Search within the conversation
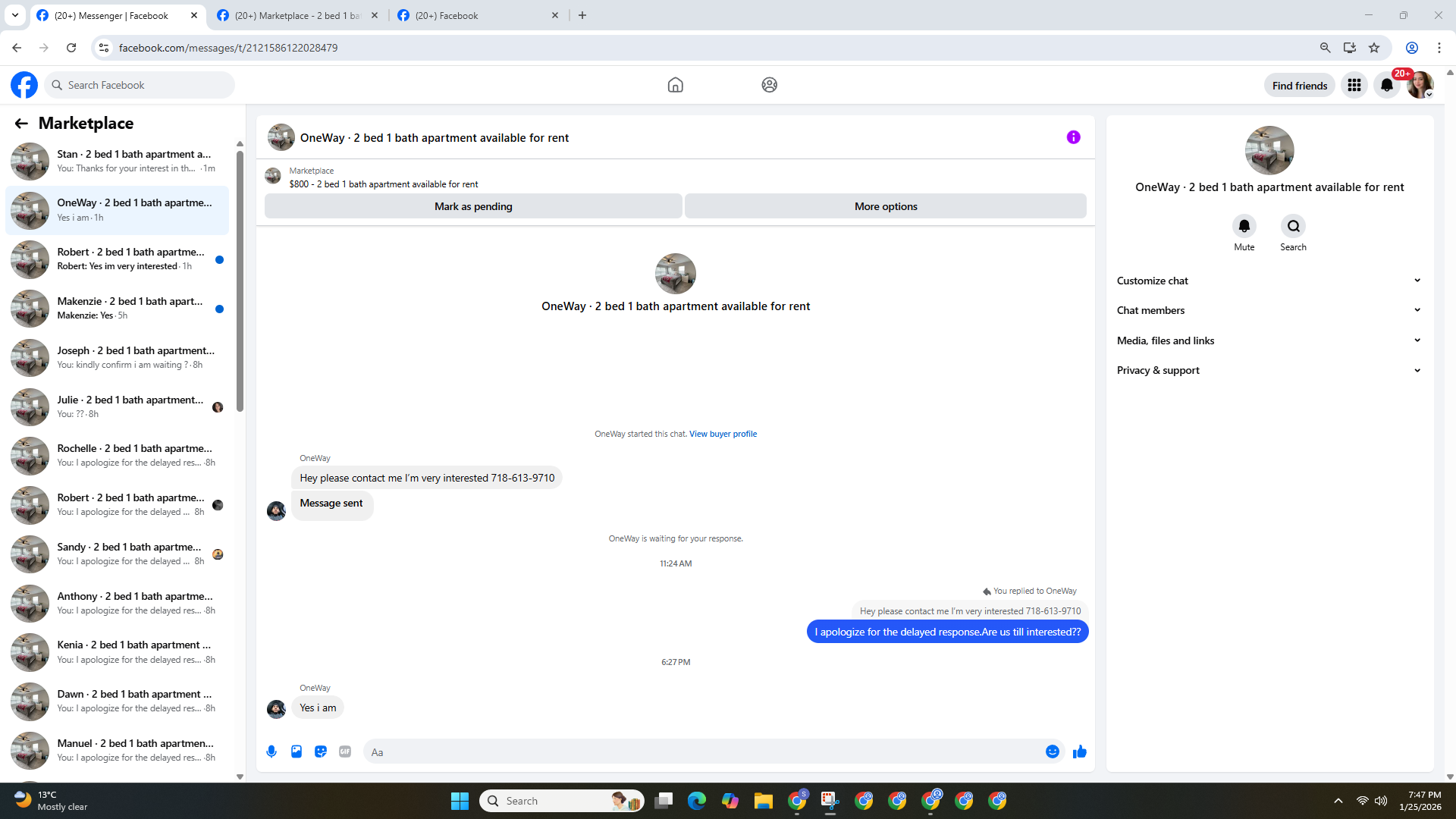 click(x=1293, y=226)
